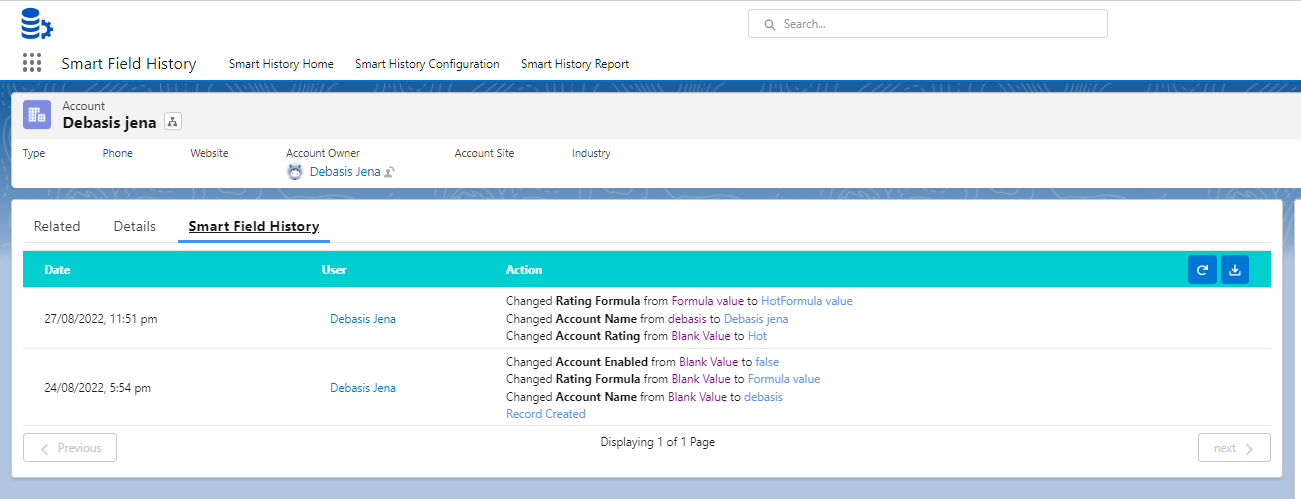Switch to the Details tab
The width and height of the screenshot is (1301, 499).
click(135, 226)
